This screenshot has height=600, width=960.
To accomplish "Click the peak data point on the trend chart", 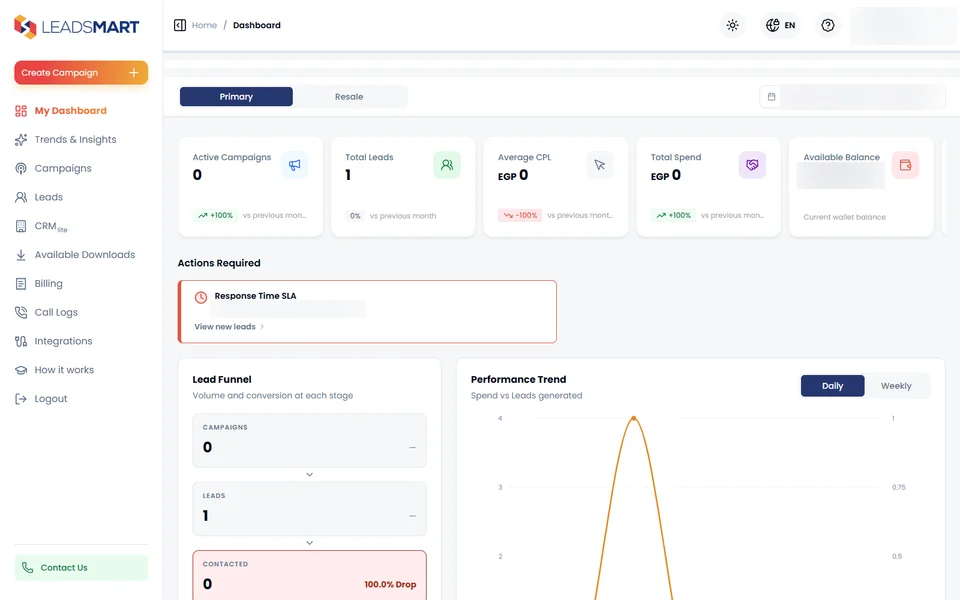I will click(x=634, y=418).
